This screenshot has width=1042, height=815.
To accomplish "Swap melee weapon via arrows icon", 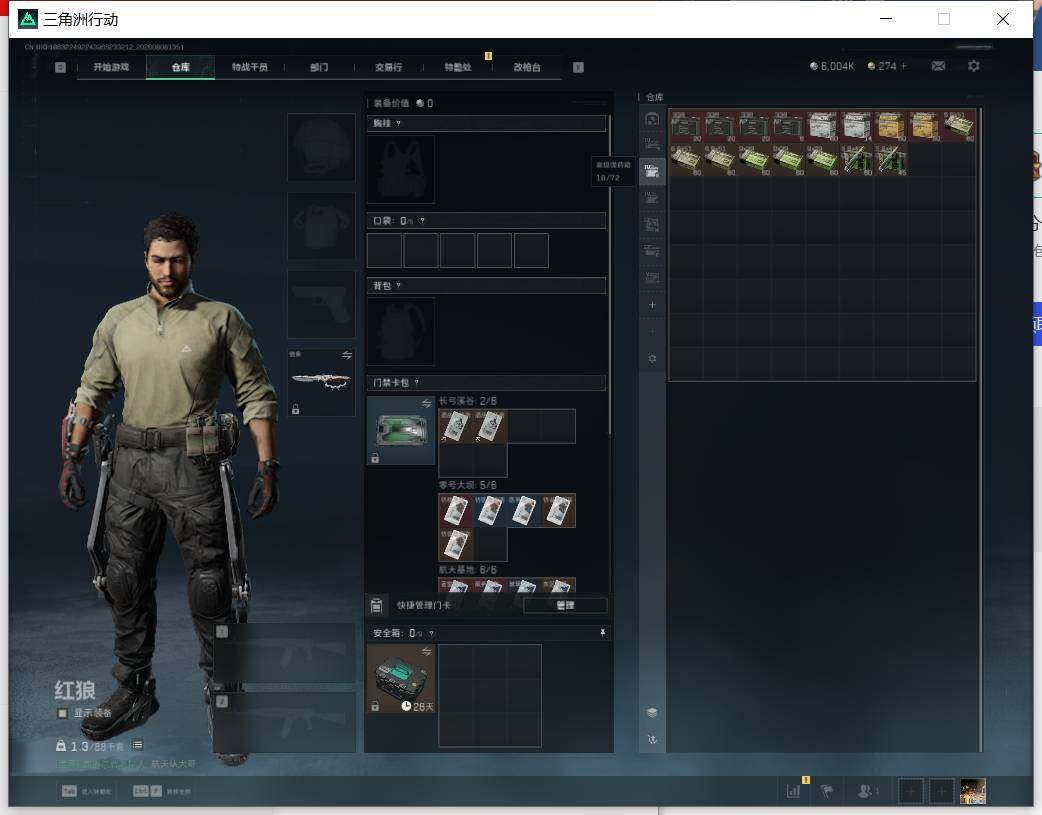I will 347,355.
